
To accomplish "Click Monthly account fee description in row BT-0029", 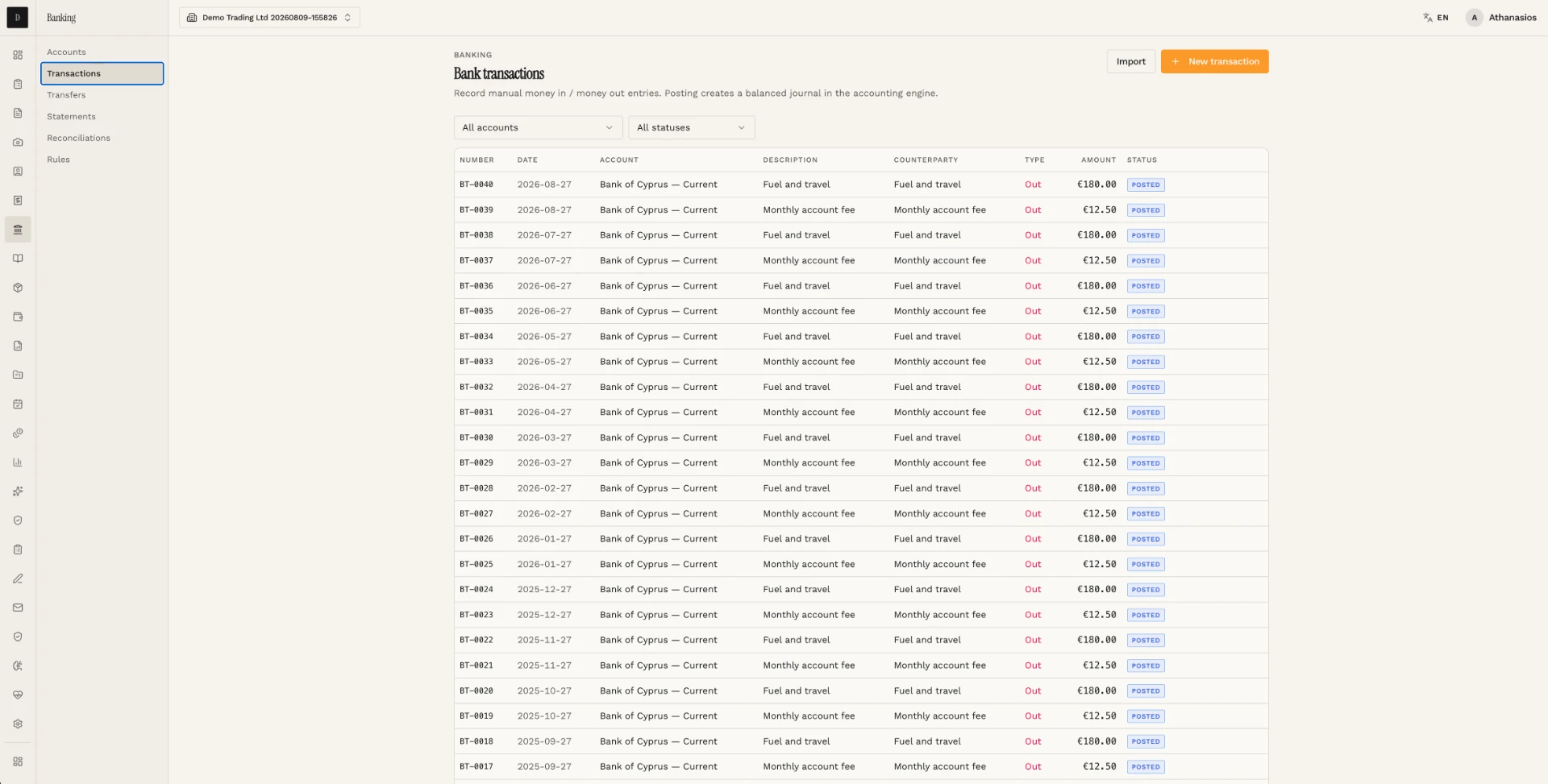I will tap(809, 463).
